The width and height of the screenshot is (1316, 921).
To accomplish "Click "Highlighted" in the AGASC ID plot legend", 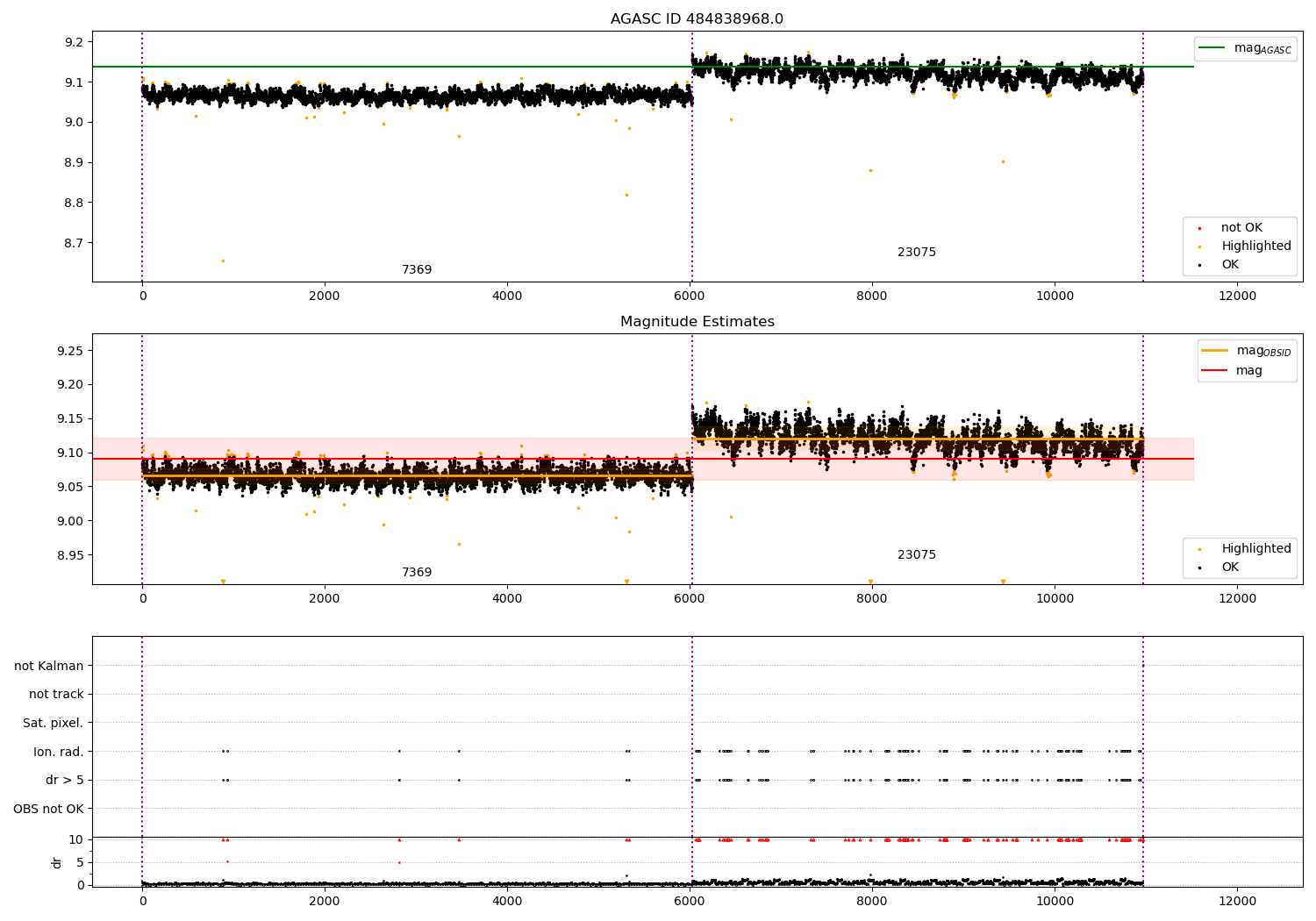I will pyautogui.click(x=1256, y=246).
